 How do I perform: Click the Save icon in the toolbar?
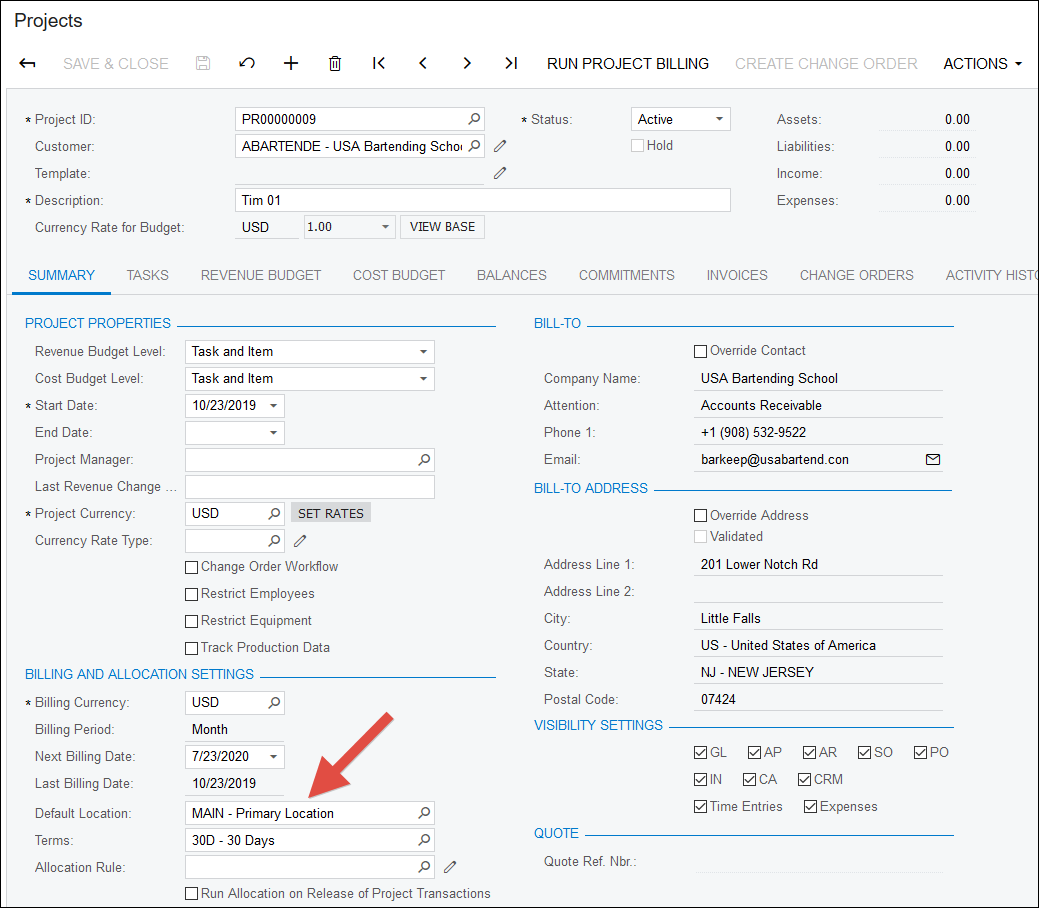coord(202,63)
